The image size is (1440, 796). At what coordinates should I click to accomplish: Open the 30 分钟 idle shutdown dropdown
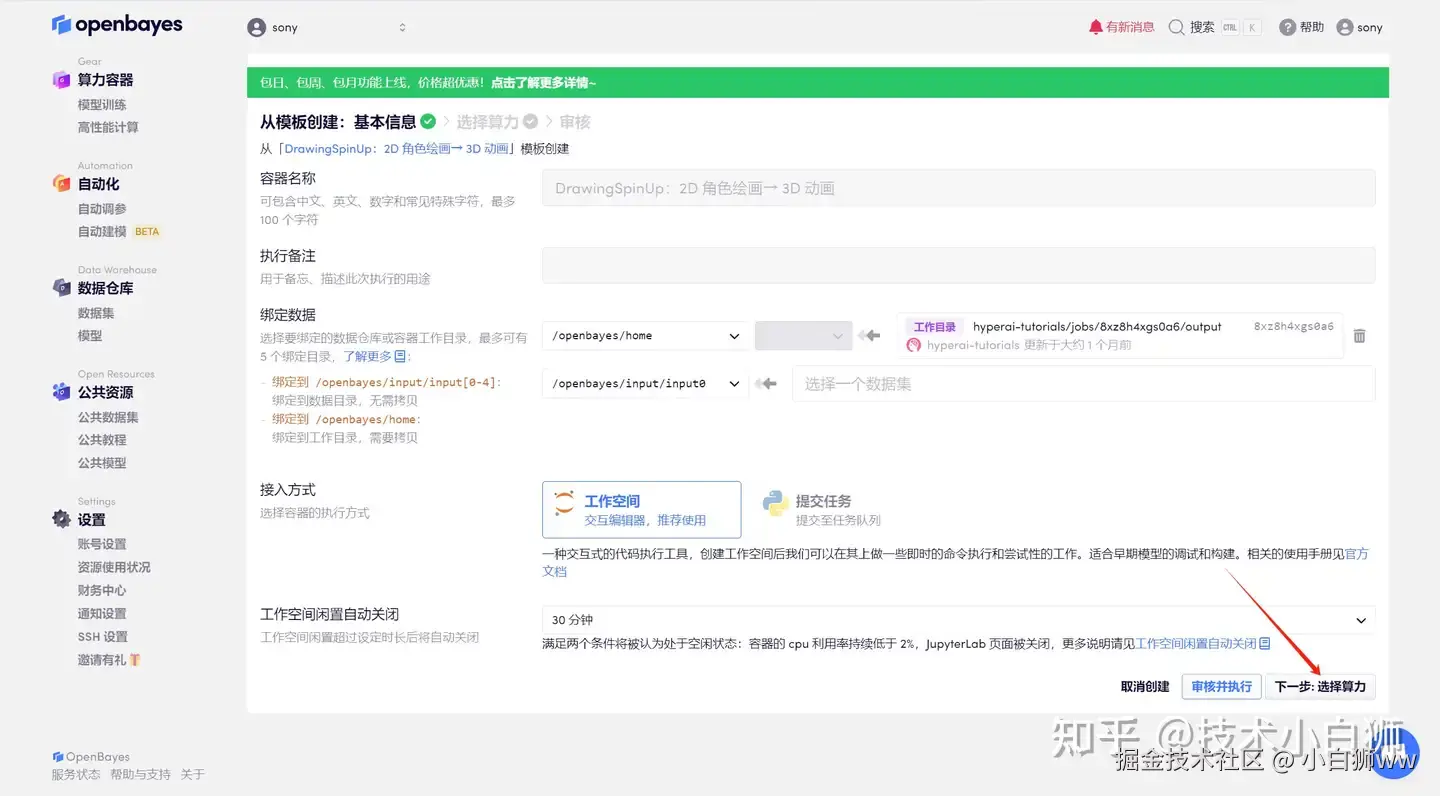958,620
